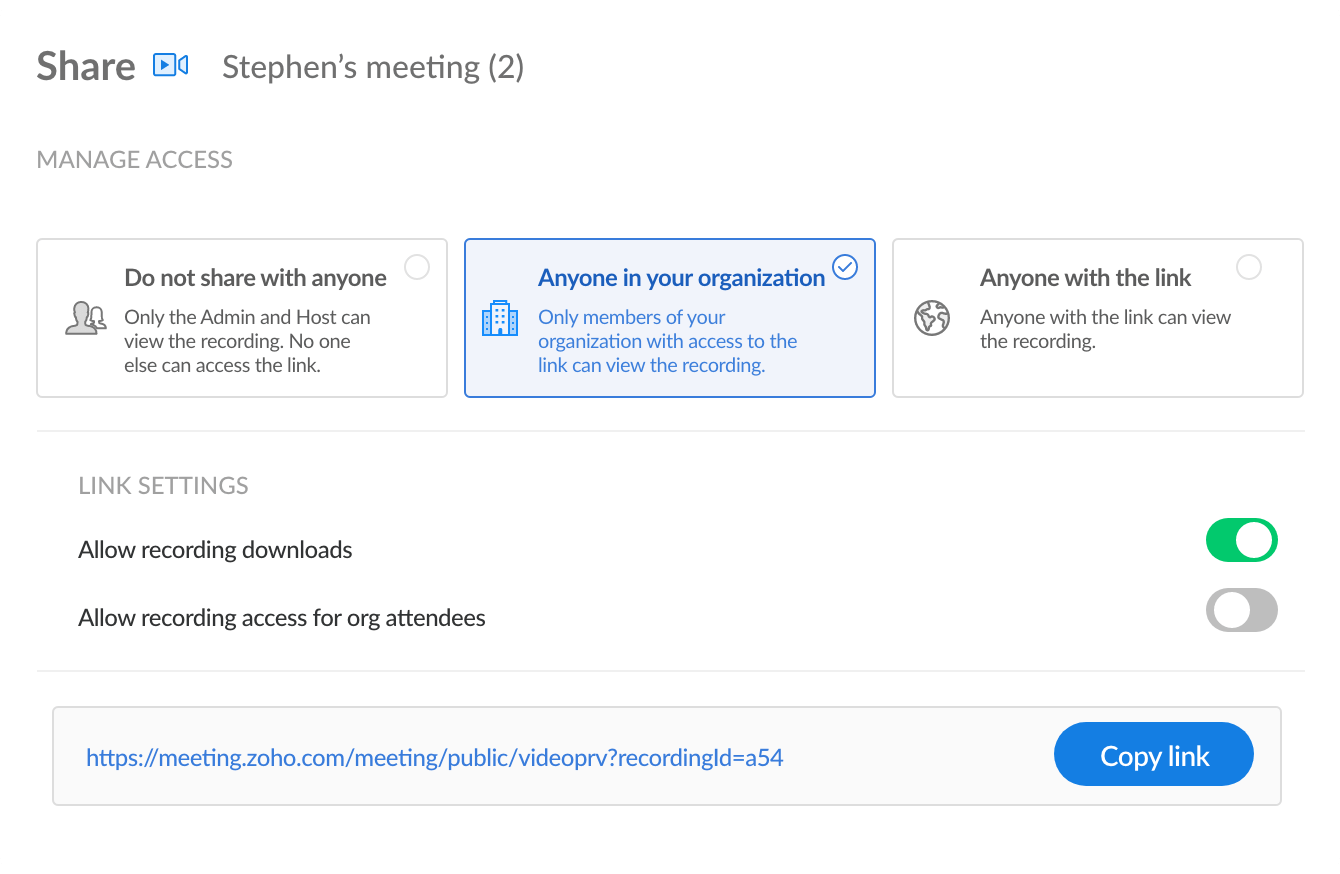This screenshot has height=874, width=1340.
Task: Click the admin and host people icon
Action: coord(85,318)
